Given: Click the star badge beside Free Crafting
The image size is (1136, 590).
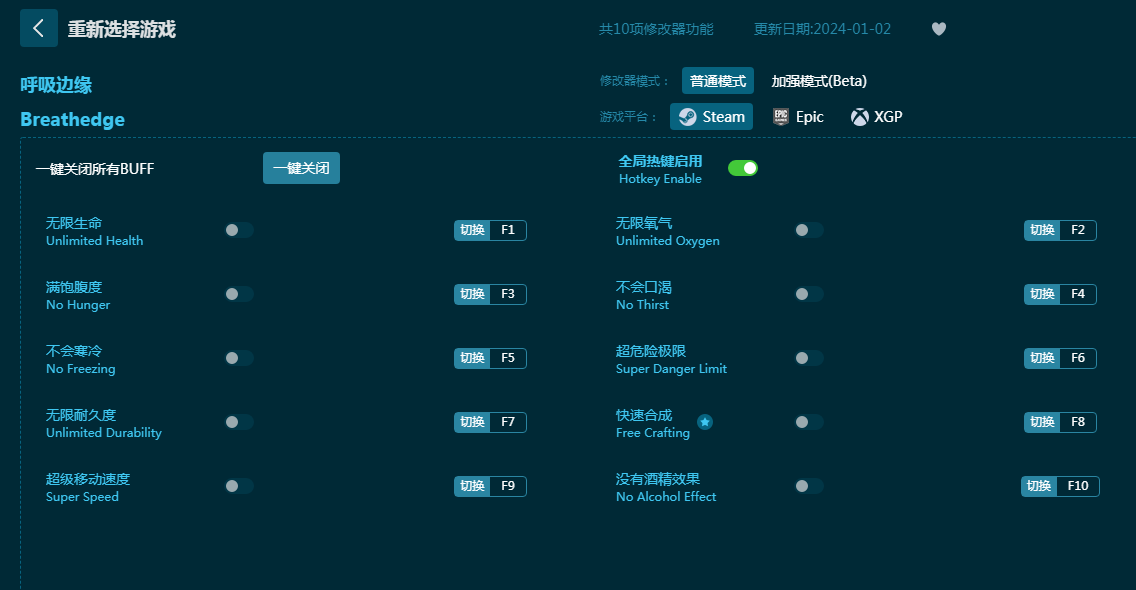Looking at the screenshot, I should click(x=705, y=422).
